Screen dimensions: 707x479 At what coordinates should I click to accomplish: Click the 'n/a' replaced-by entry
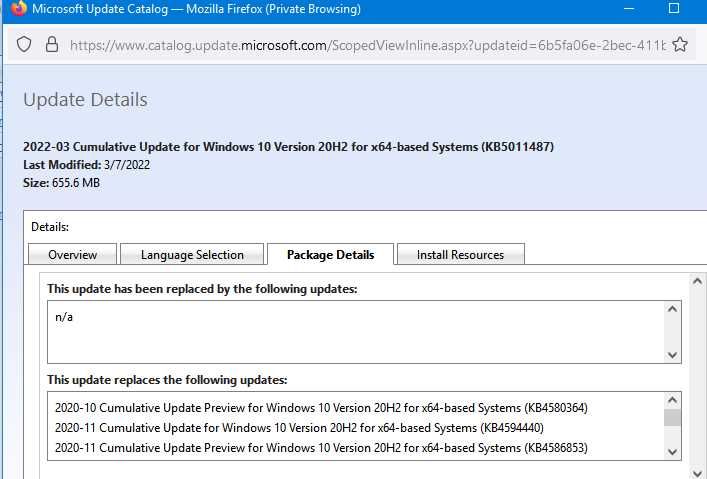[x=64, y=317]
